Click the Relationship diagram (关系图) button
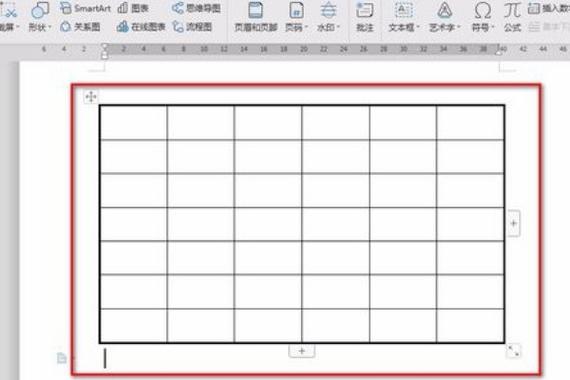This screenshot has width=570, height=380. 80,27
